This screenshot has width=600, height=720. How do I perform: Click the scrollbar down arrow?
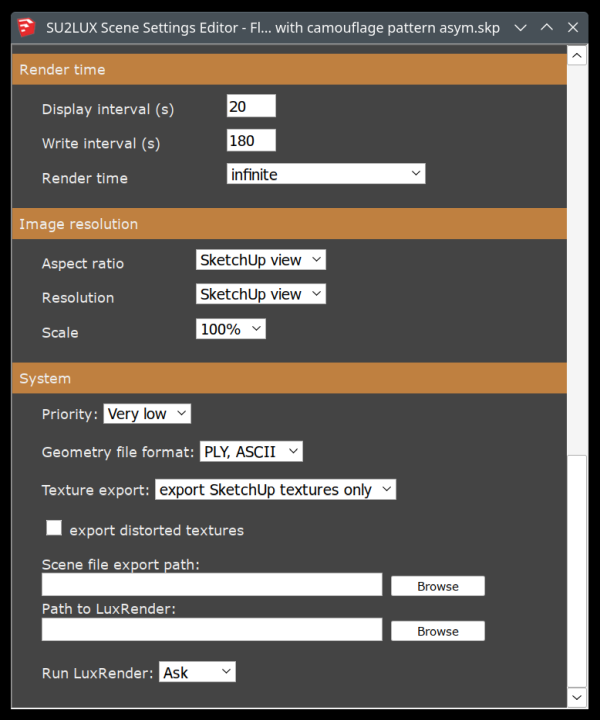point(577,698)
